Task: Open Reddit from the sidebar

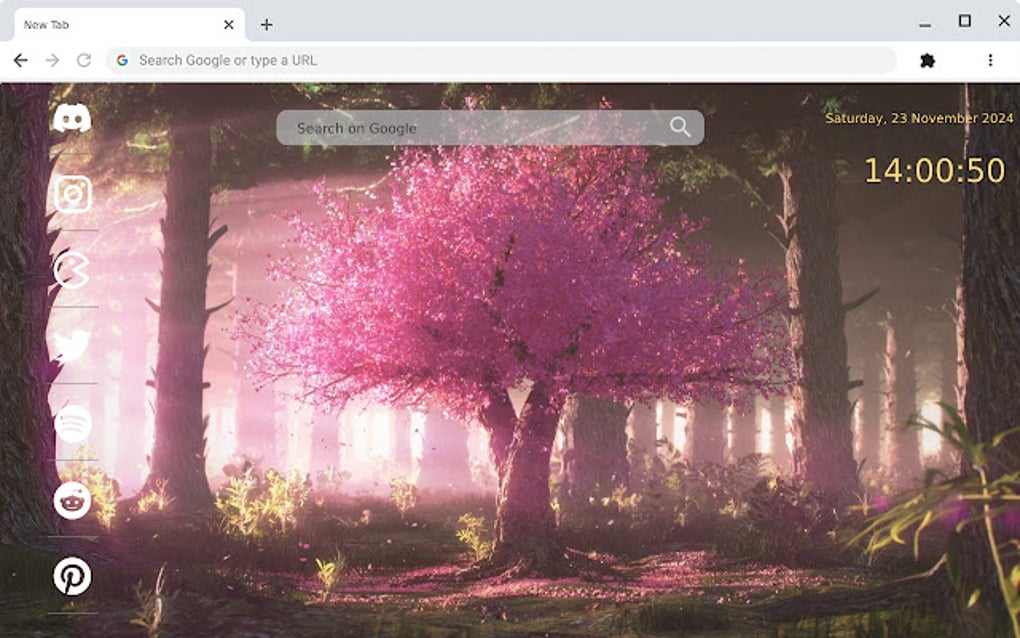Action: (71, 500)
